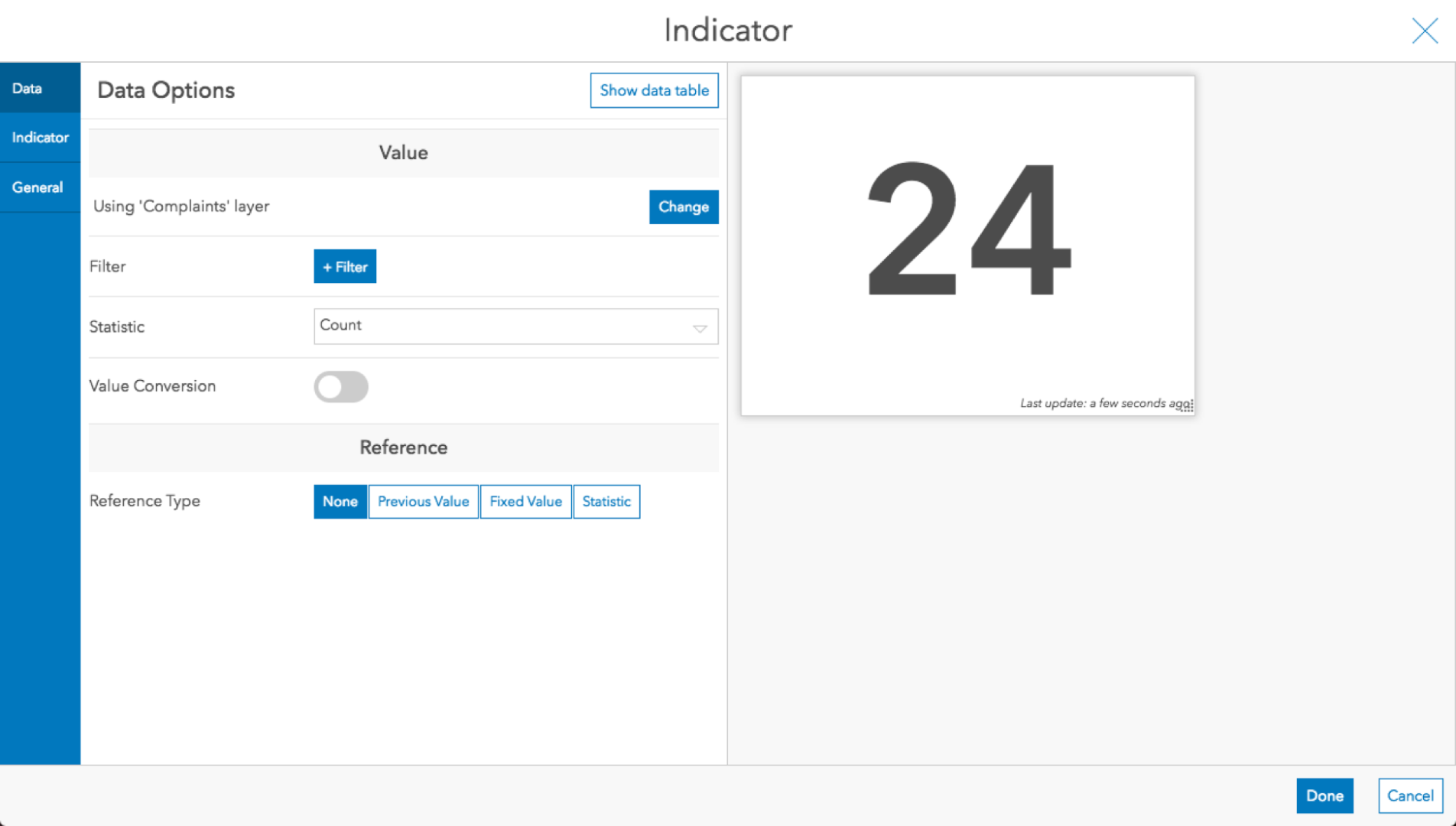Open the Count statistic combo box

(x=505, y=327)
